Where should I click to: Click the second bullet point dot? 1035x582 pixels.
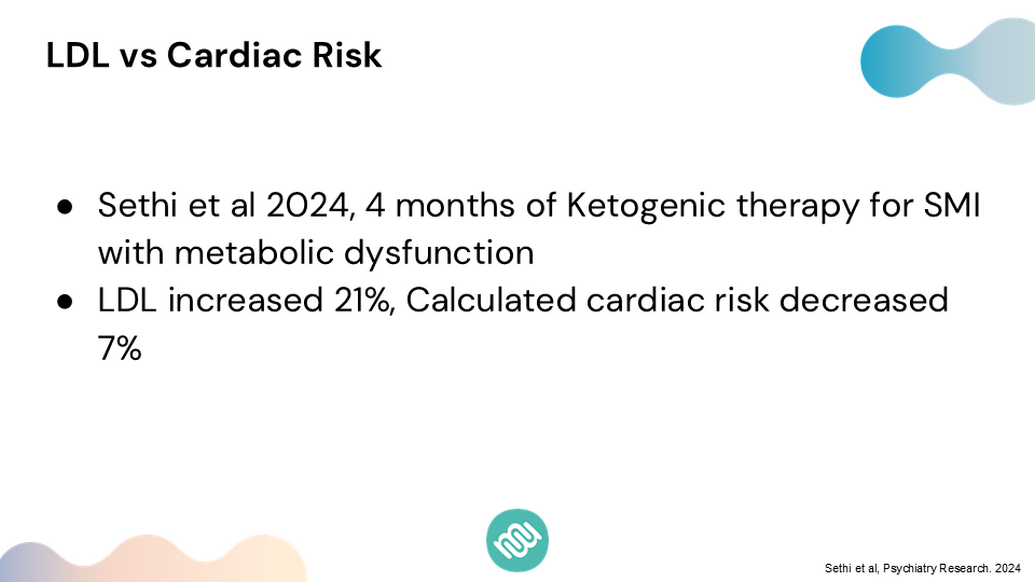[x=64, y=301]
